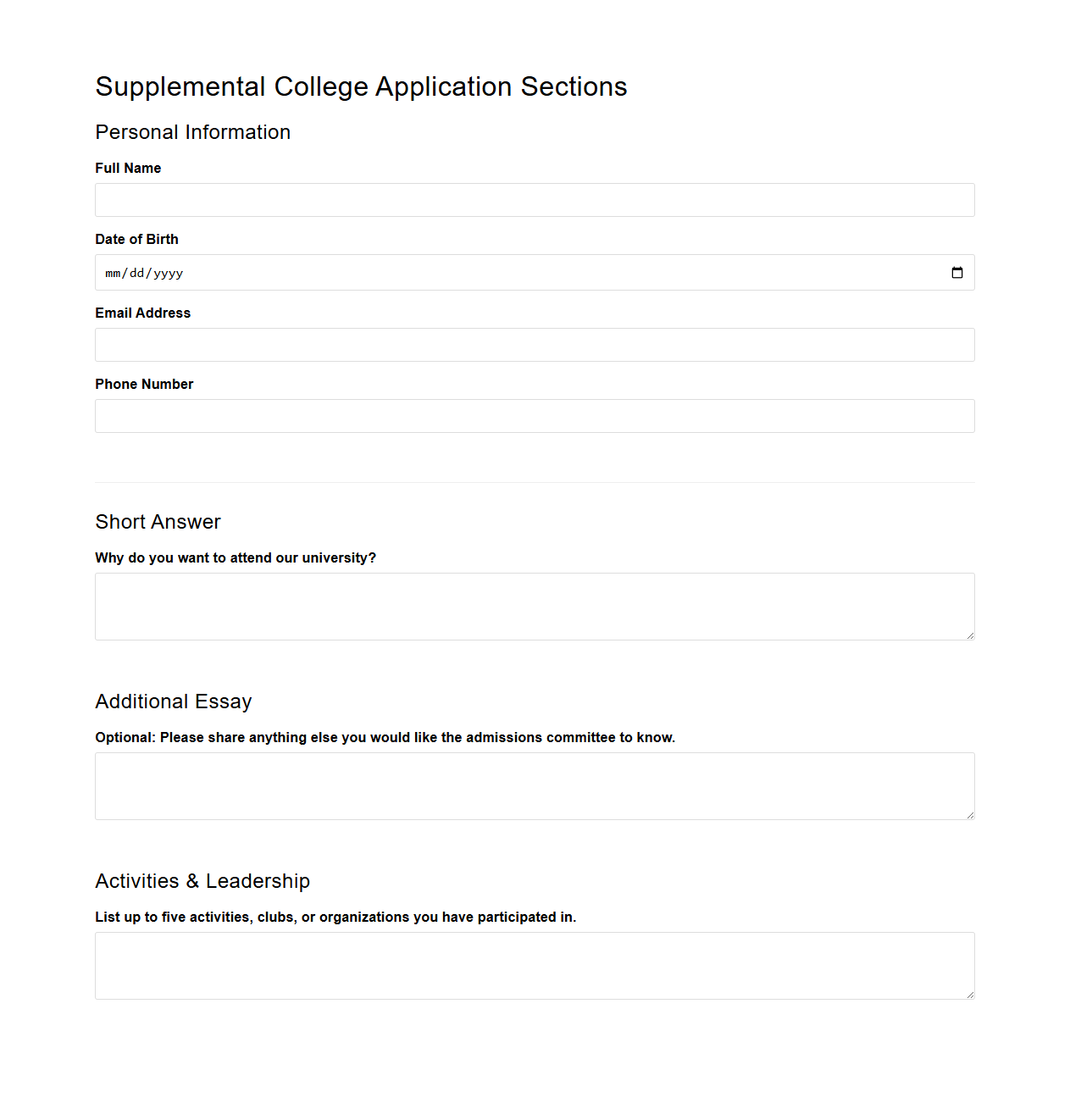Click the Activities & Leadership text area

click(x=534, y=965)
